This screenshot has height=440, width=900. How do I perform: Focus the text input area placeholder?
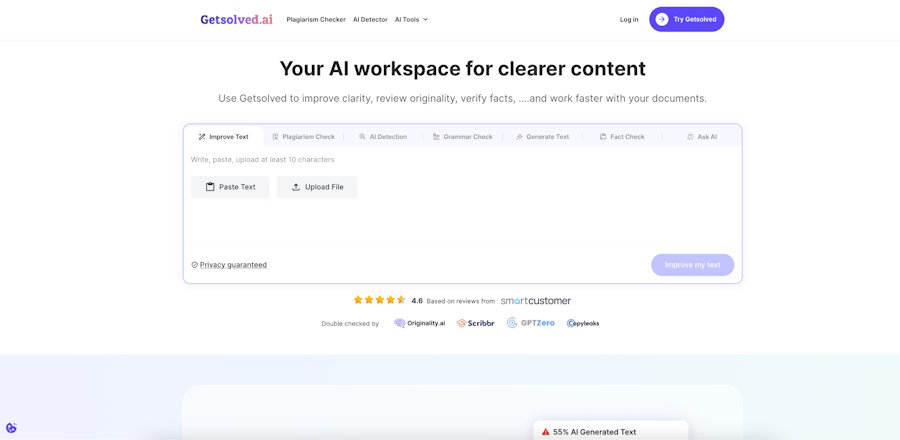coord(262,159)
